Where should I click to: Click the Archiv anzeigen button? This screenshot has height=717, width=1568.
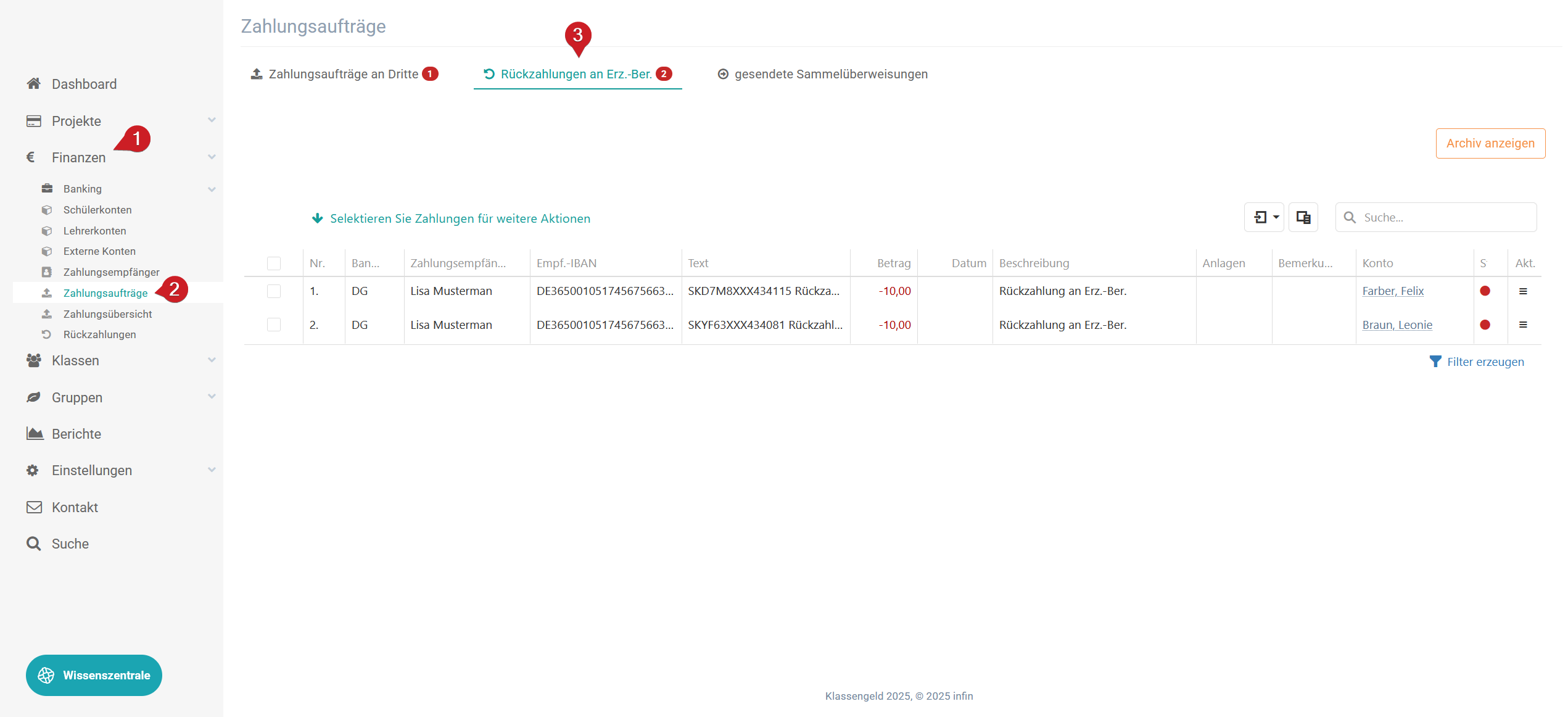[1490, 143]
